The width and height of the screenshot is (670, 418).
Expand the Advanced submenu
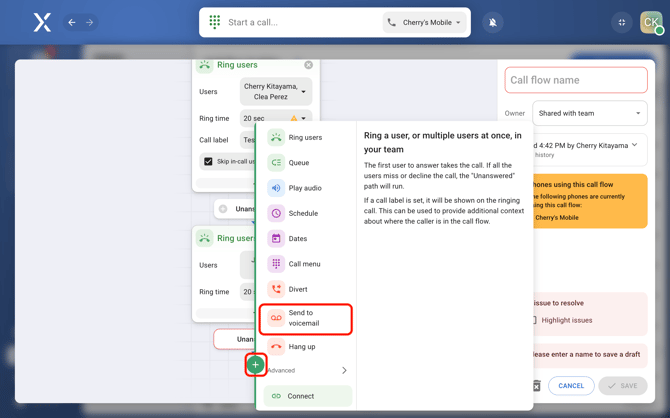[307, 371]
